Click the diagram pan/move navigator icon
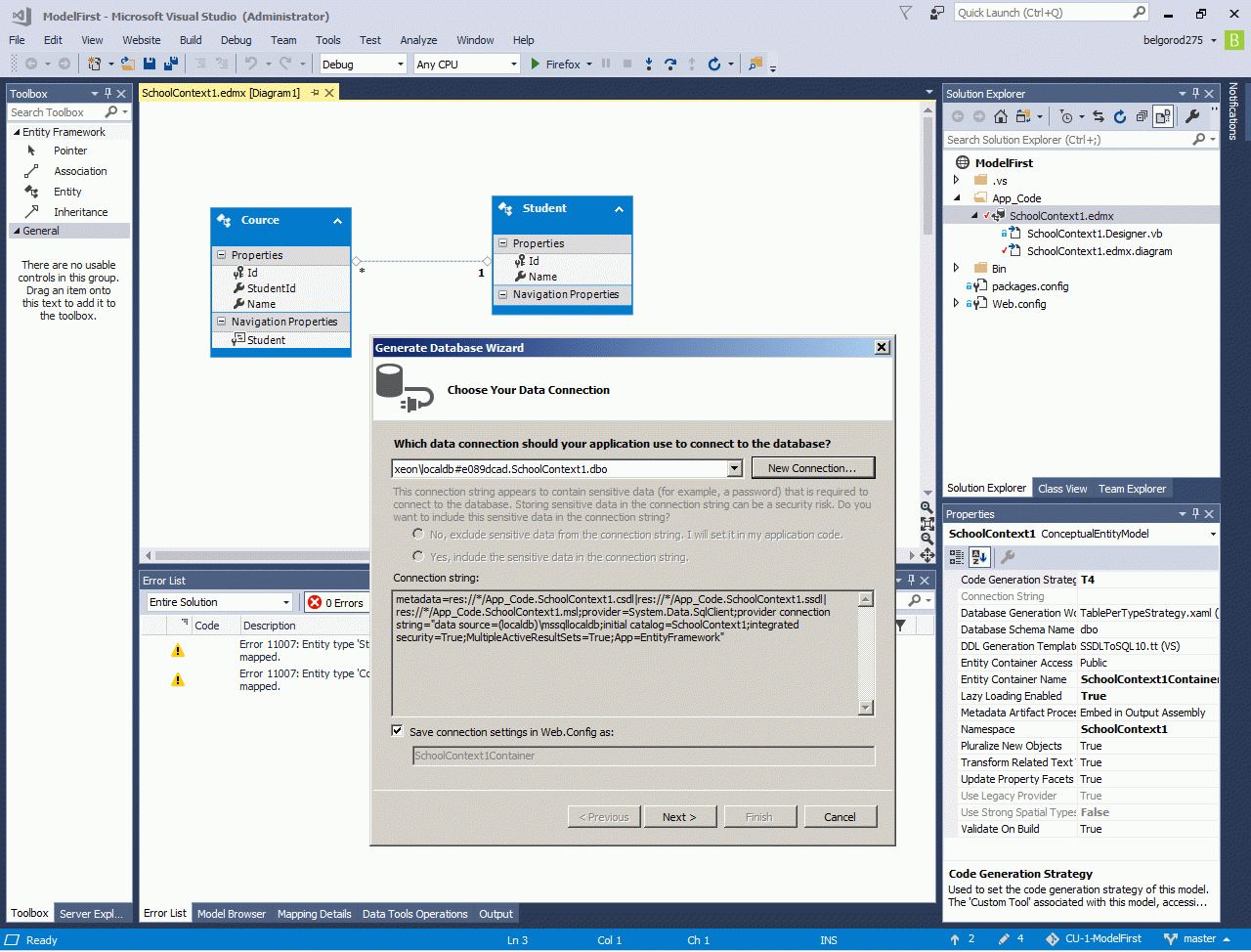Viewport: 1251px width, 952px height. tap(927, 555)
